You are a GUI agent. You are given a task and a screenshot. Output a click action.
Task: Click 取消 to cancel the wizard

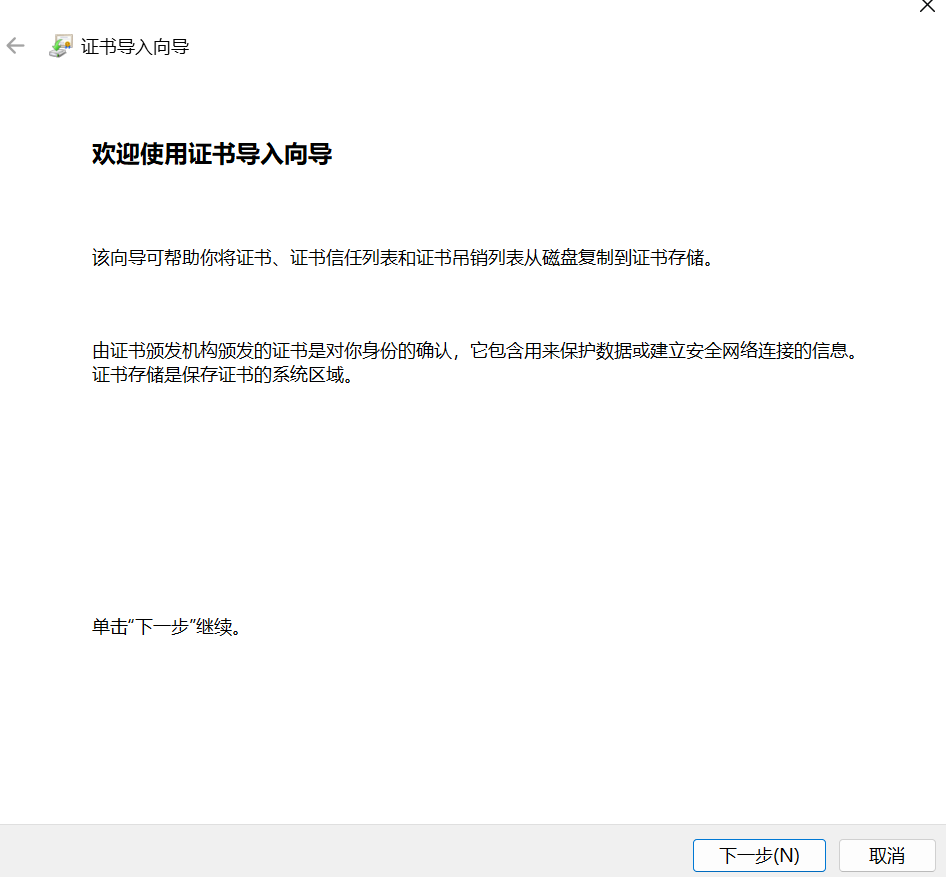click(886, 855)
